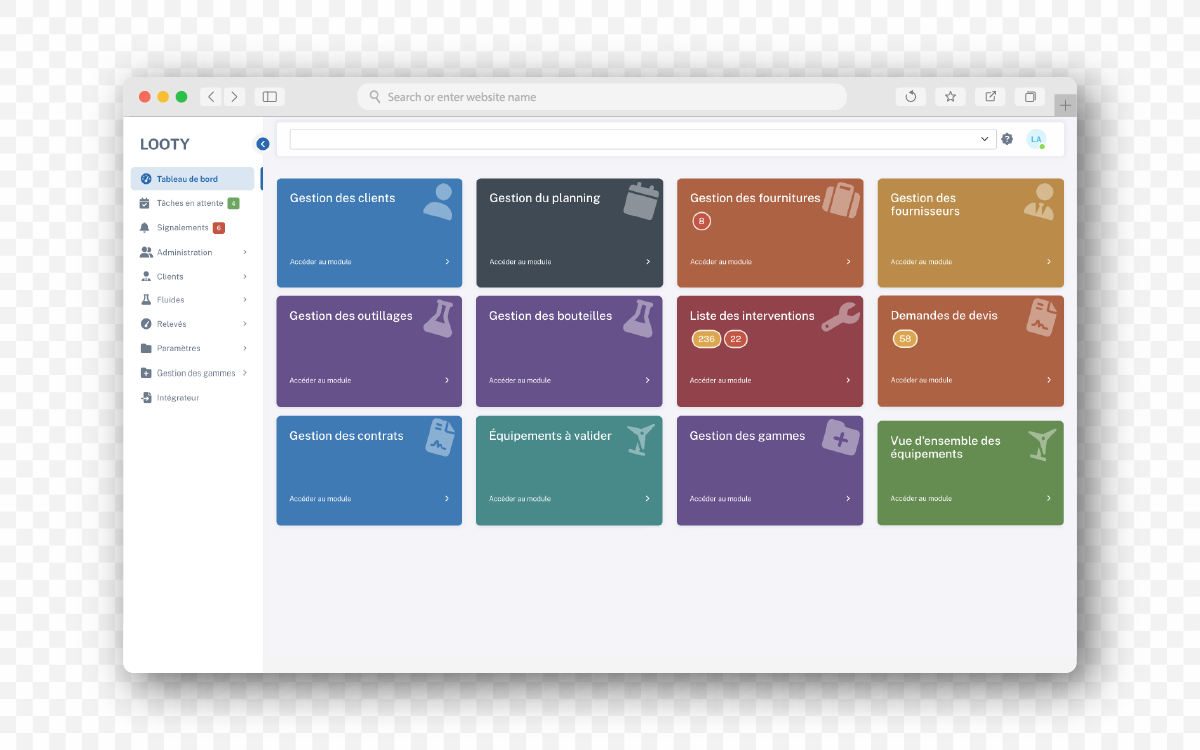
Task: Click the person icon on Gestion des clients card
Action: pyautogui.click(x=437, y=201)
